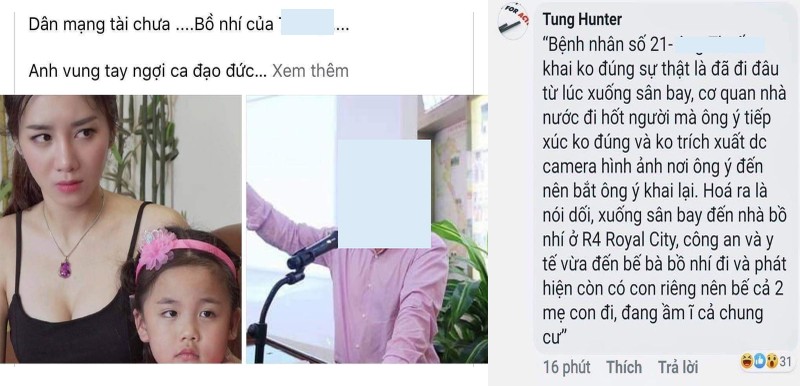Expand post text with Xem thêm
800x386 pixels.
coord(310,71)
